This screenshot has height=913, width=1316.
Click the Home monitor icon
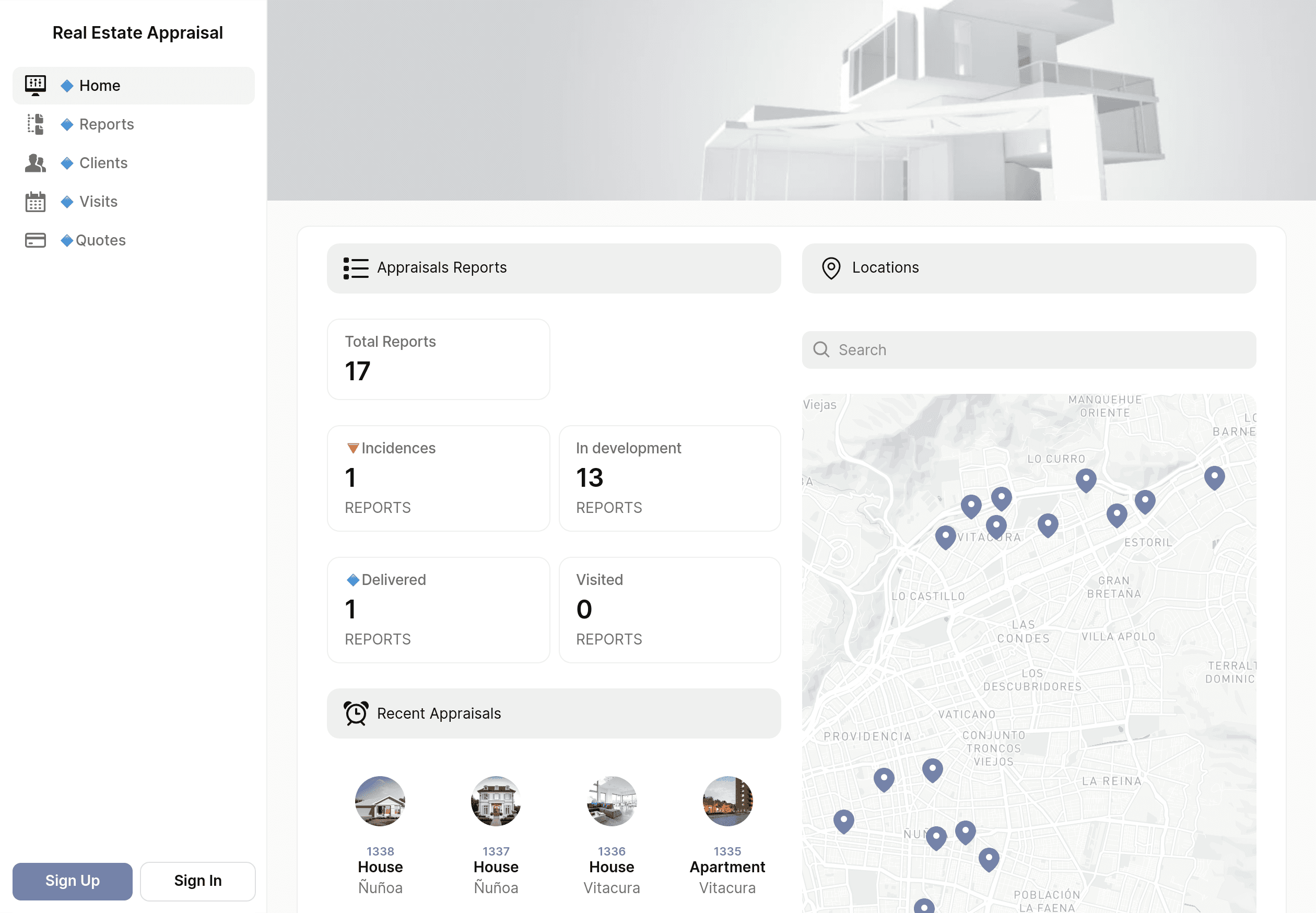36,86
